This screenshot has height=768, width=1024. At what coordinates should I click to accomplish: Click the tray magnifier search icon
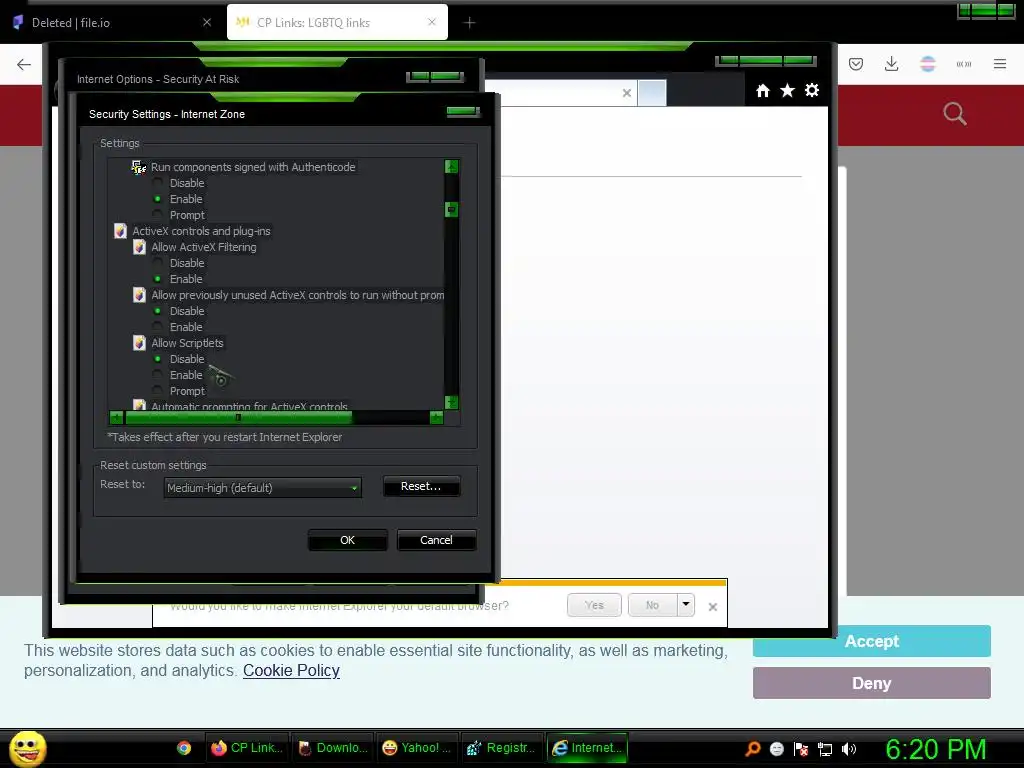[753, 748]
